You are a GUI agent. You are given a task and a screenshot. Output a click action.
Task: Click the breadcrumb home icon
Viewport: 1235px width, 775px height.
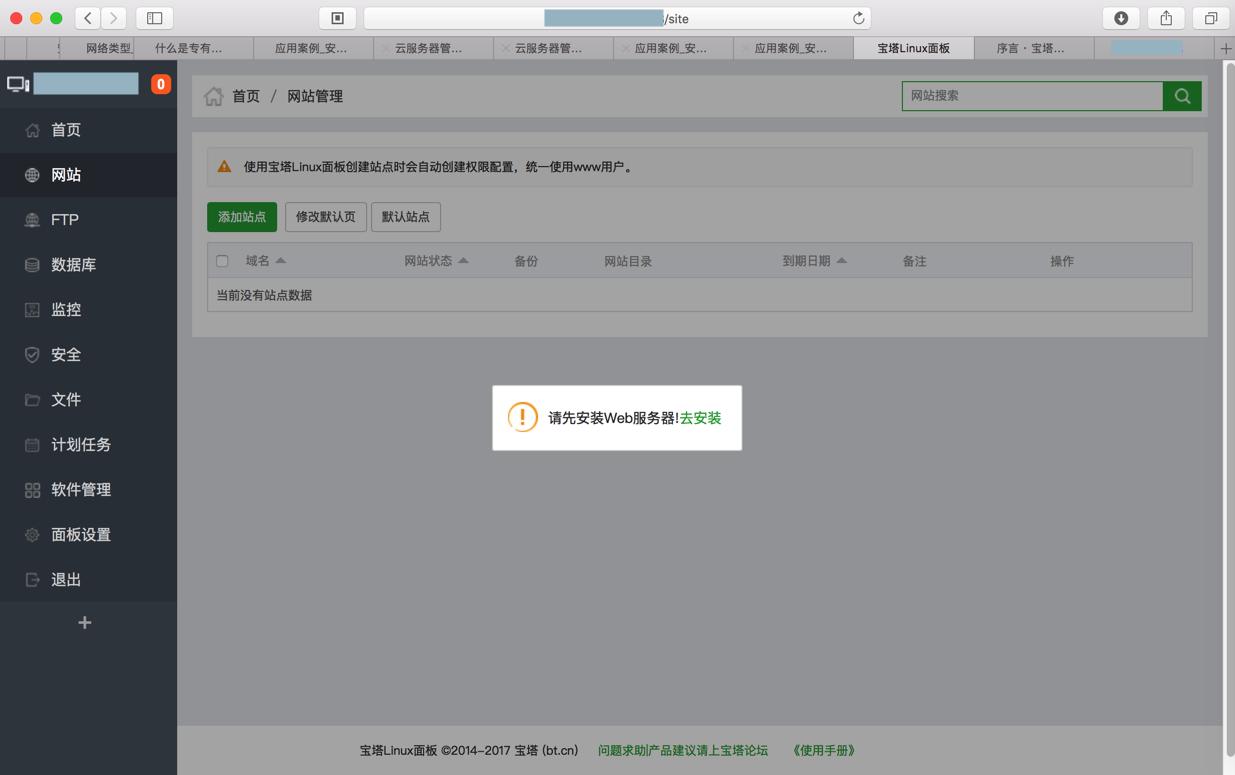pos(213,96)
